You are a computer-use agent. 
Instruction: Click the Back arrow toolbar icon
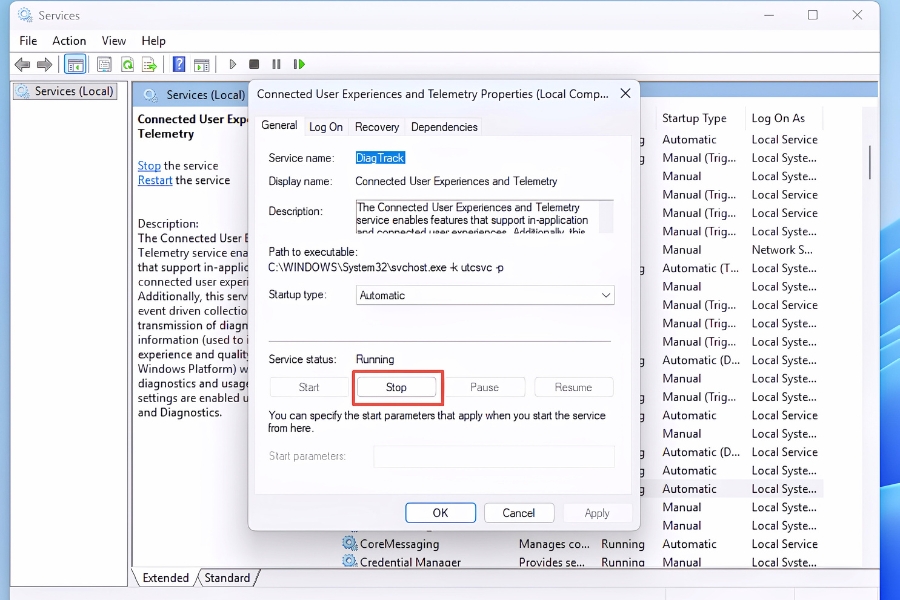(x=22, y=64)
